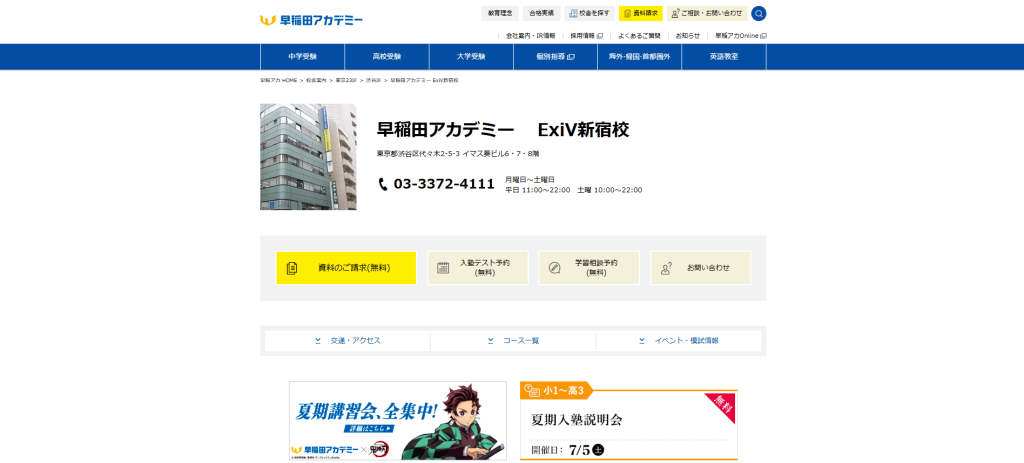Open 入塾テスト予約(無料) calendar button
1024x463 pixels.
click(x=477, y=268)
